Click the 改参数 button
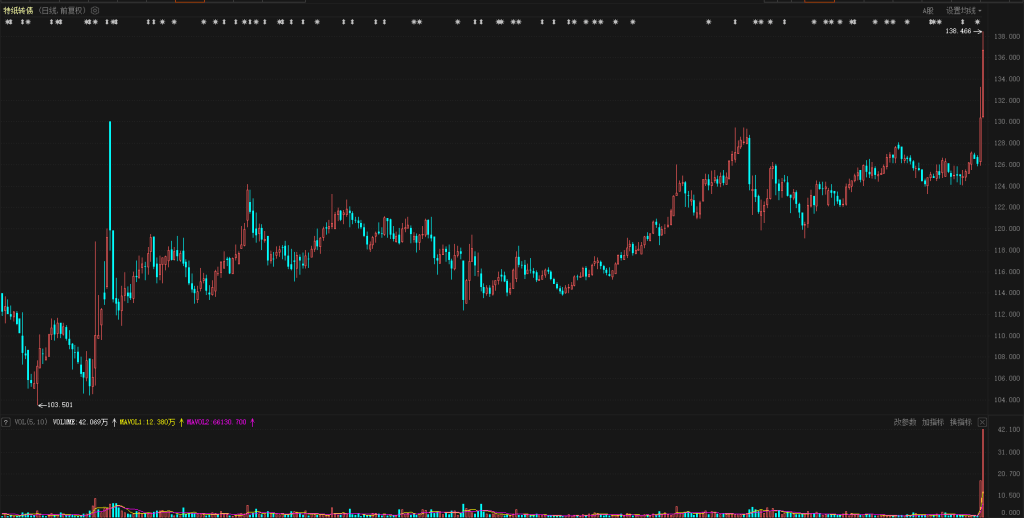This screenshot has height=518, width=1024. [904, 422]
